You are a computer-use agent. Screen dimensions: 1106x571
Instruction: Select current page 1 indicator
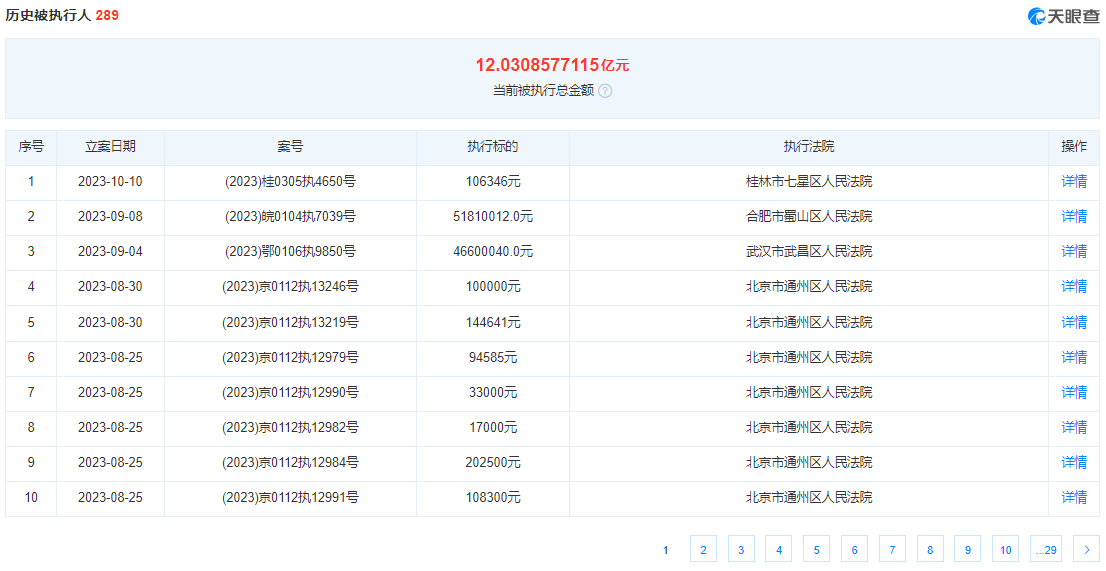[x=665, y=549]
